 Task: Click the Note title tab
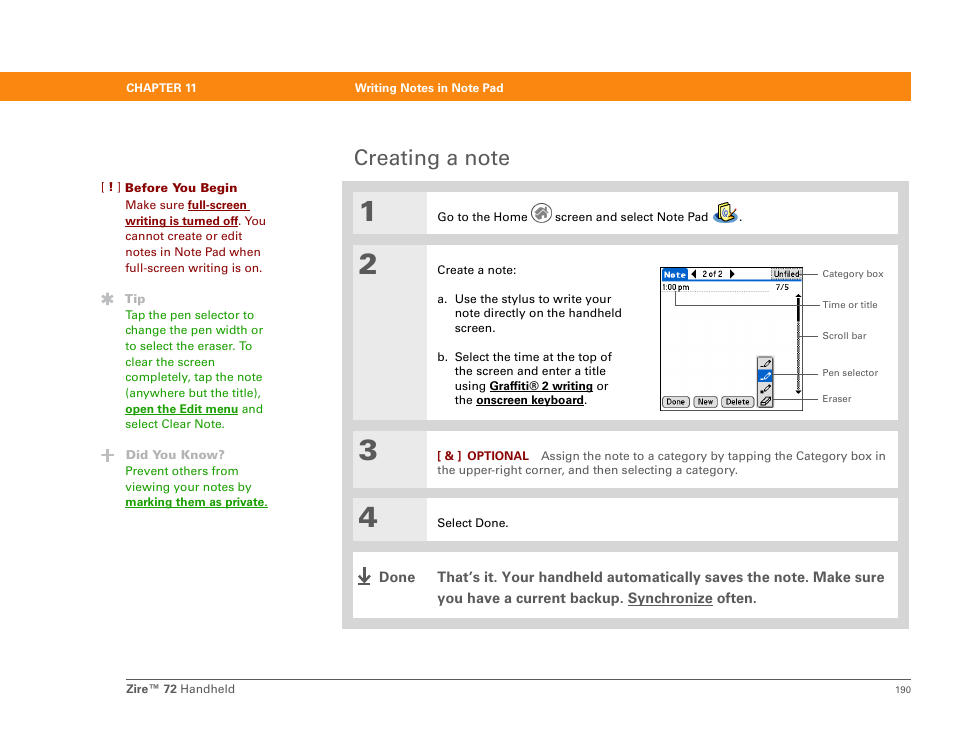(x=674, y=274)
